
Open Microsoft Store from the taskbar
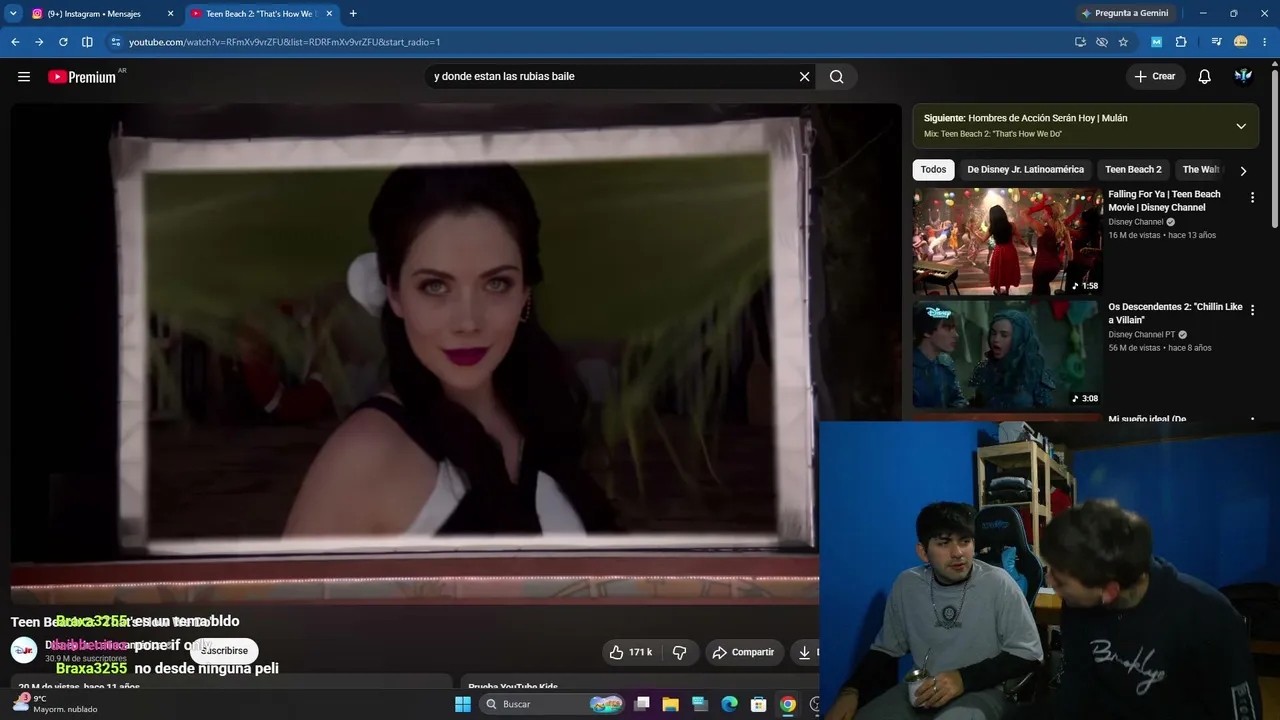coord(759,704)
